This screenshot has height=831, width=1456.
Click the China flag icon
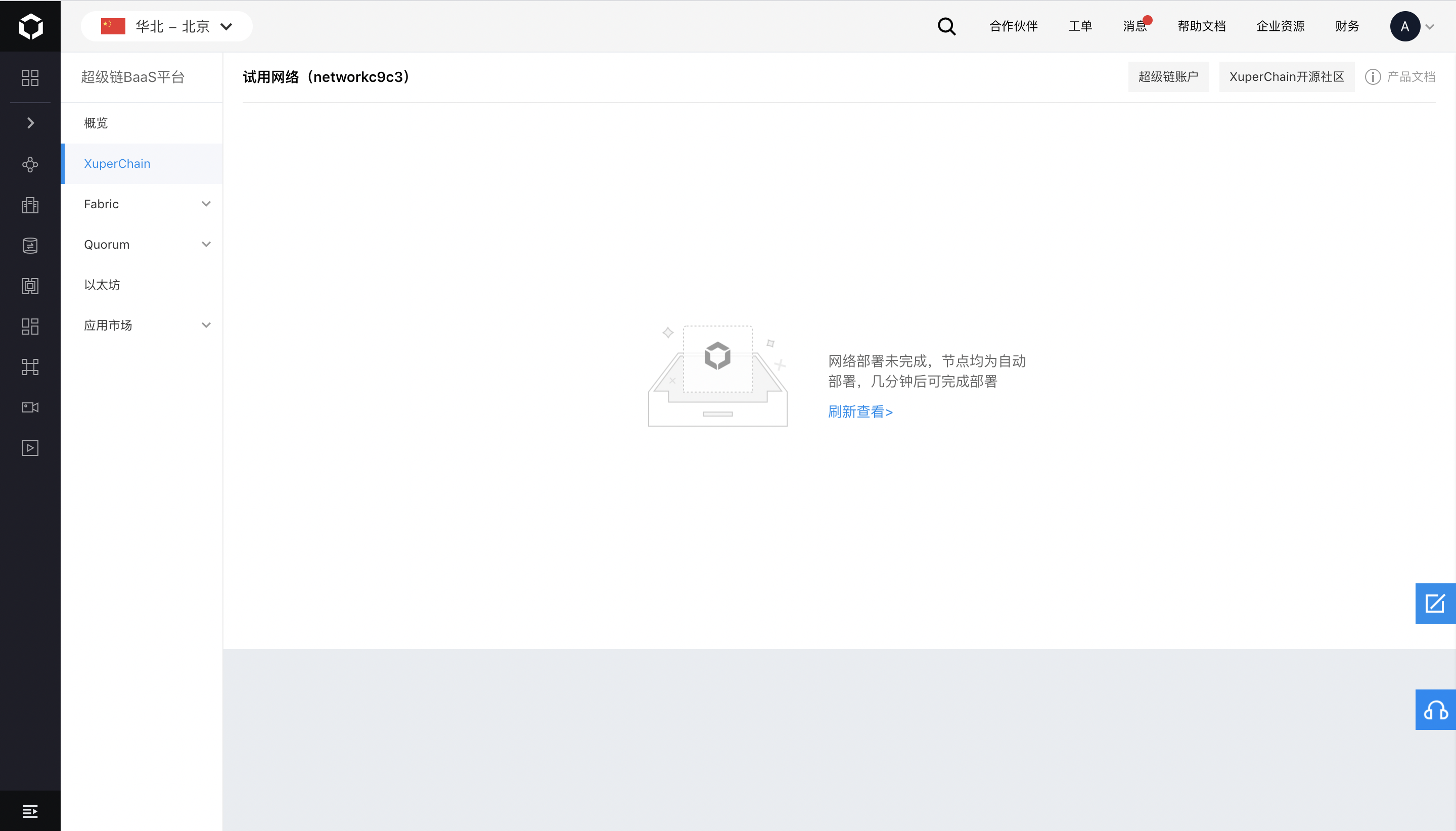113,26
